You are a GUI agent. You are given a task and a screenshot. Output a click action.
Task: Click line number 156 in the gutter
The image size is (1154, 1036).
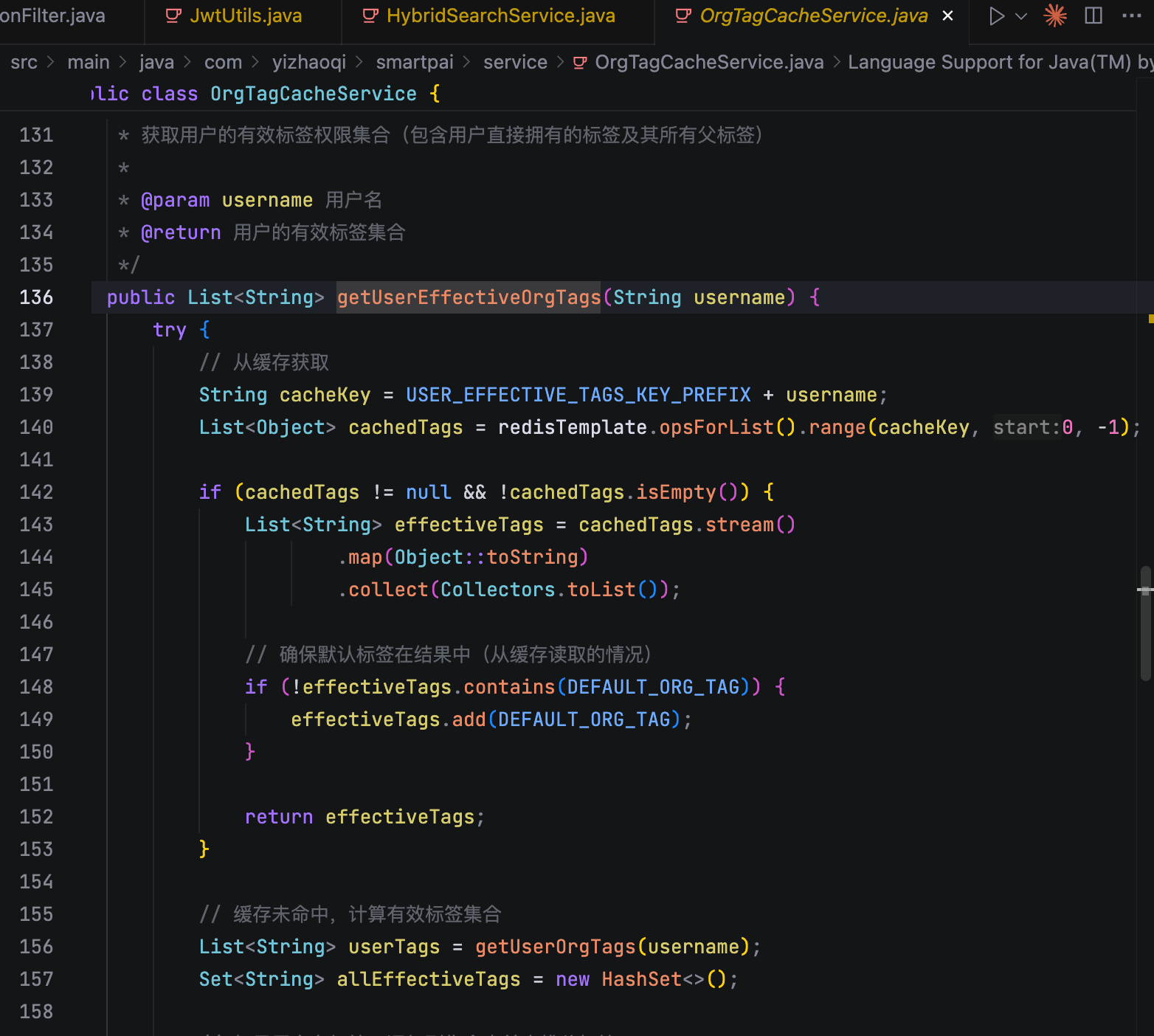point(36,947)
